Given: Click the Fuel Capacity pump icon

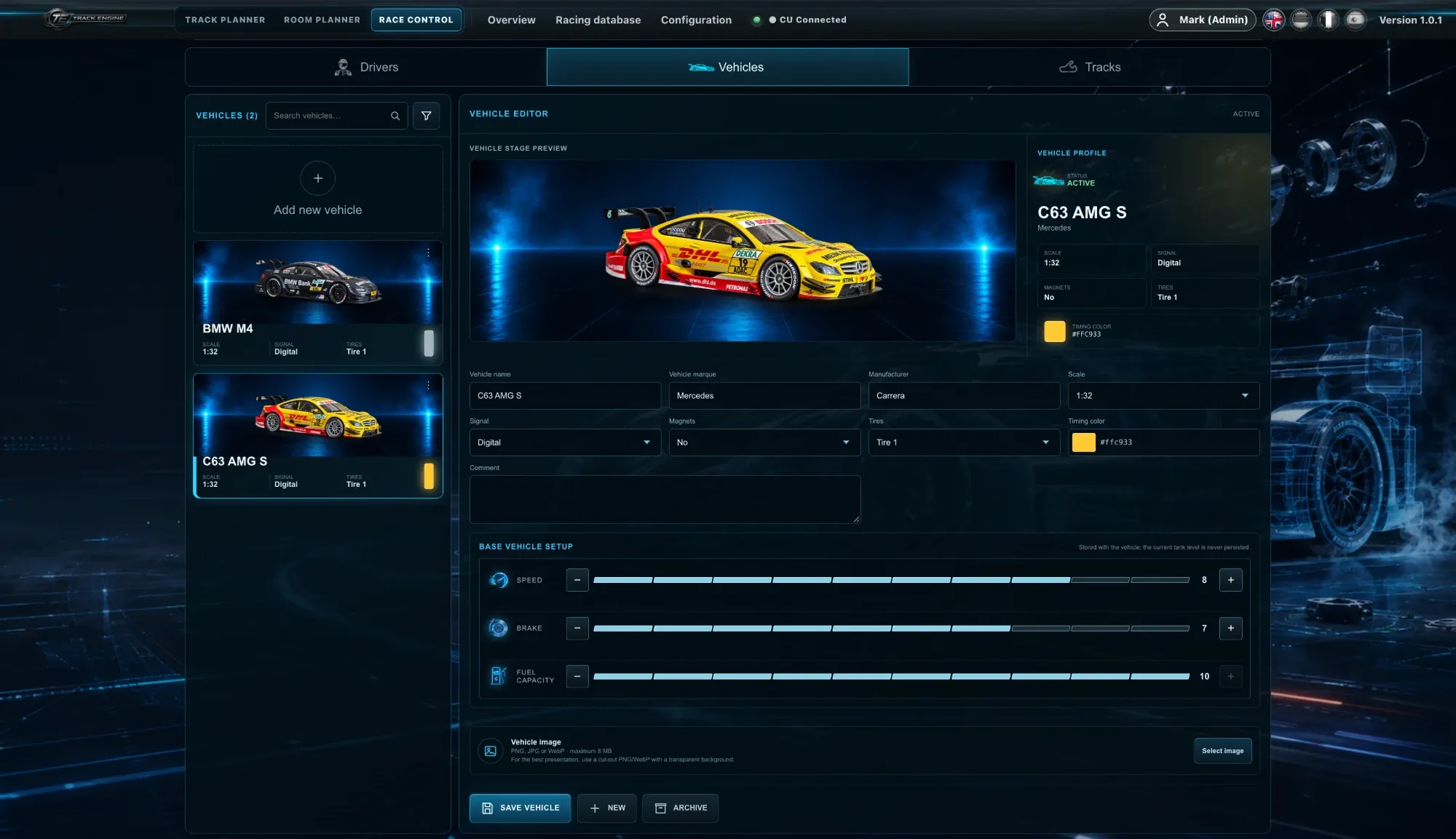Looking at the screenshot, I should click(x=499, y=676).
